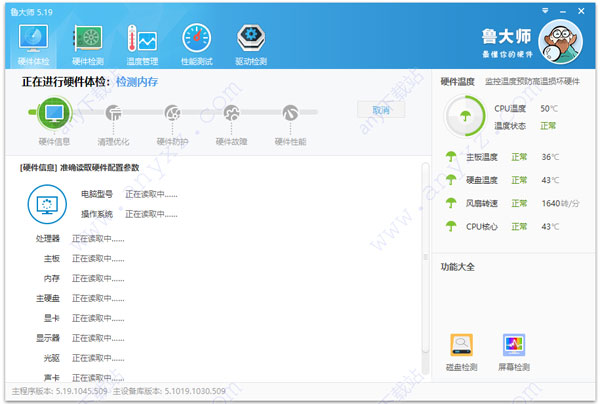The width and height of the screenshot is (600, 404).
Task: Click the 操作系统 label
Action: (x=97, y=214)
